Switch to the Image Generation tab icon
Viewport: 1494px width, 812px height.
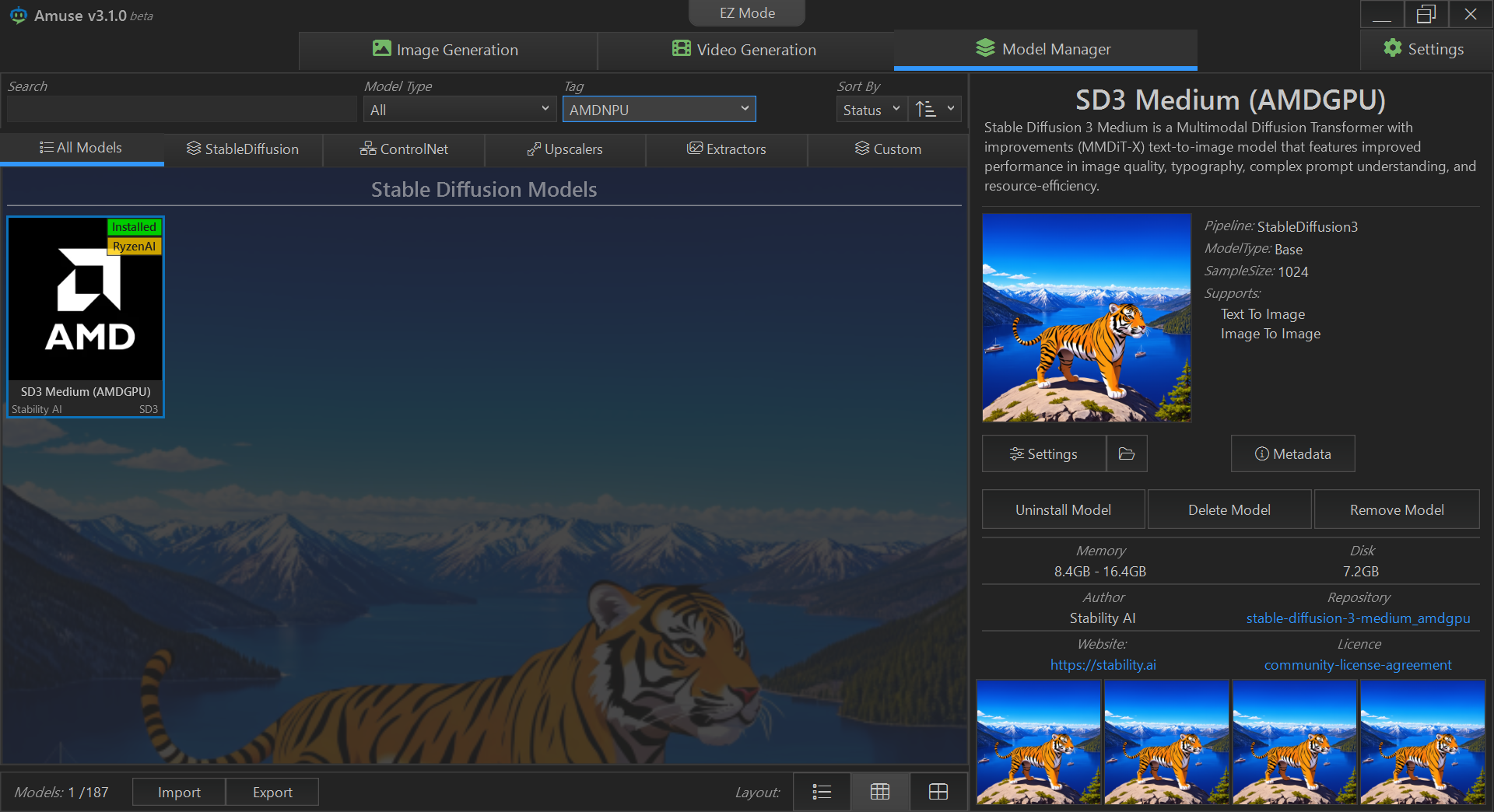point(381,49)
